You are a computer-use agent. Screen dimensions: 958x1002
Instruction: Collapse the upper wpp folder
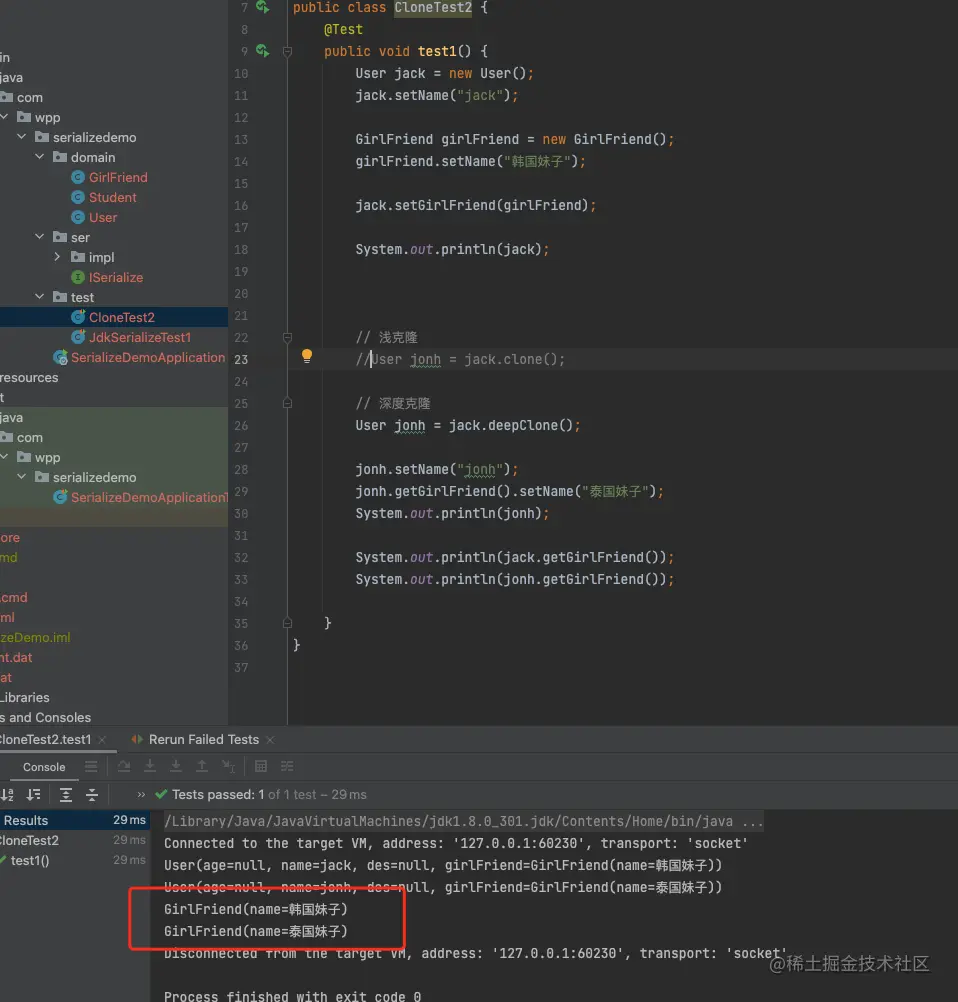[4, 117]
